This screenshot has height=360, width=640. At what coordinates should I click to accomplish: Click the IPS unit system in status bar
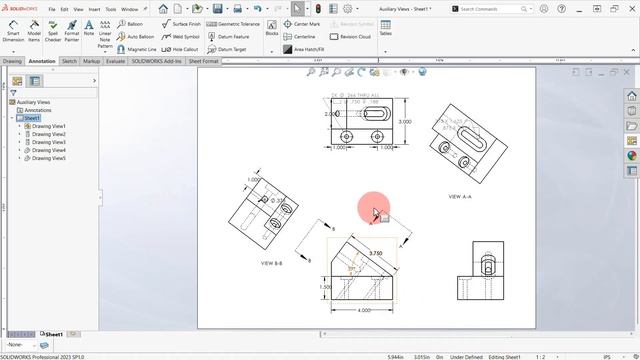(x=607, y=357)
